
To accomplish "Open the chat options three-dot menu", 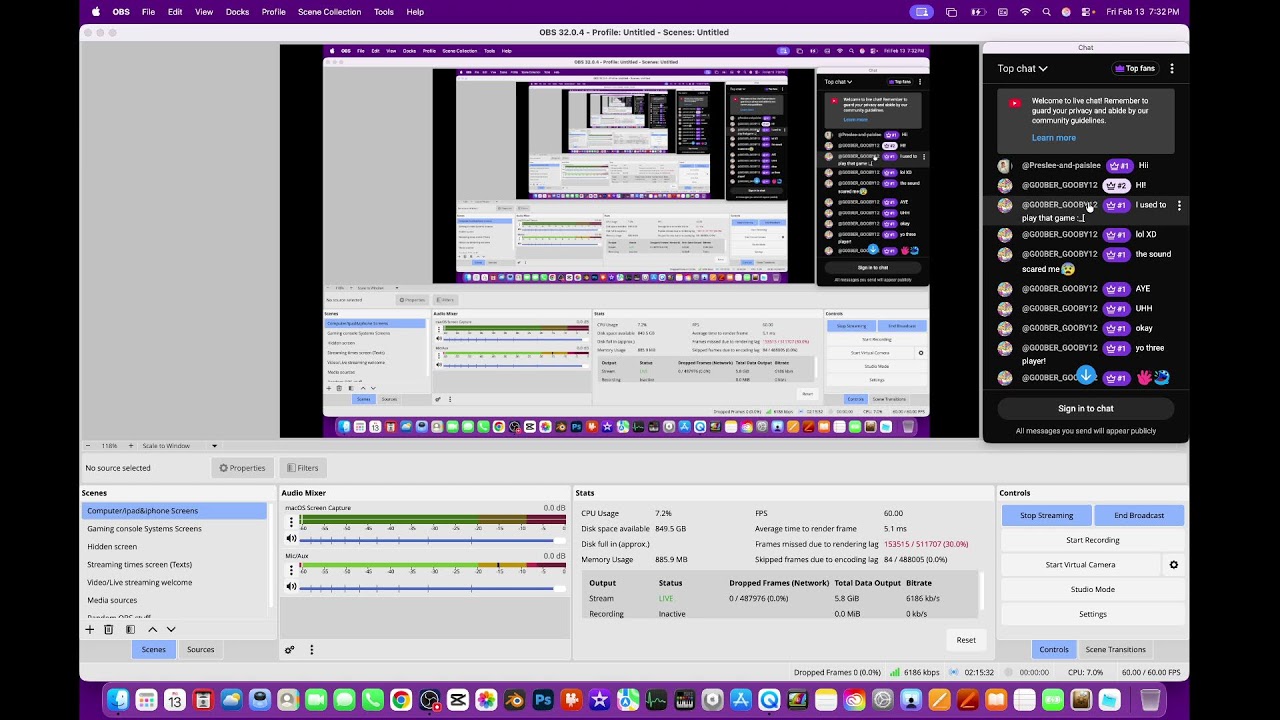I will [x=1172, y=69].
